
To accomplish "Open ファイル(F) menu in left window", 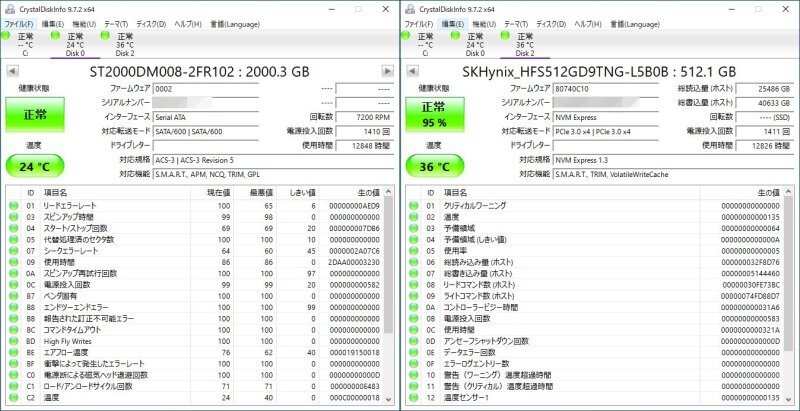I will pyautogui.click(x=19, y=24).
